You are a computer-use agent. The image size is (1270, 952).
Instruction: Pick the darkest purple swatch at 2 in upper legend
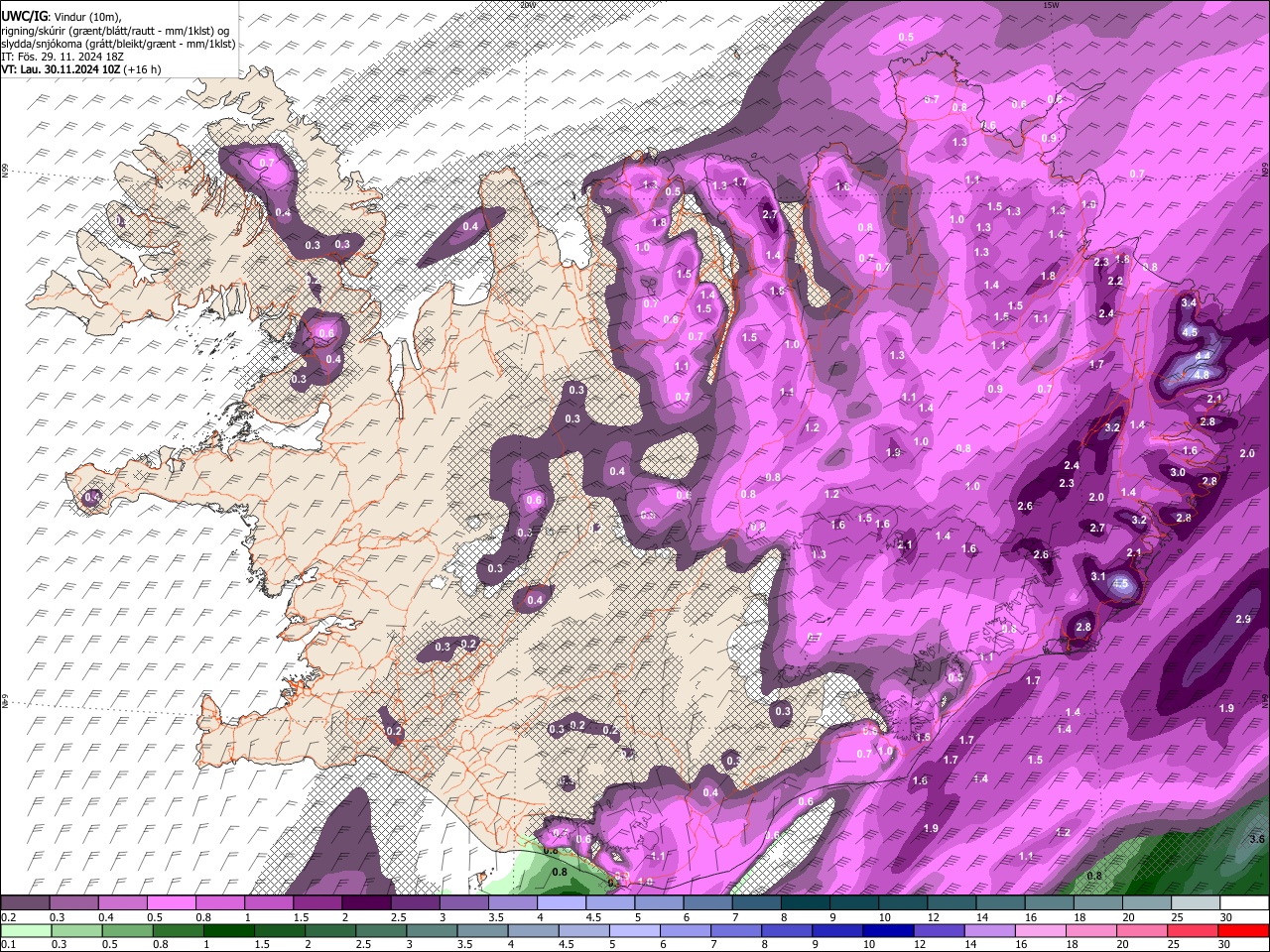(x=366, y=903)
